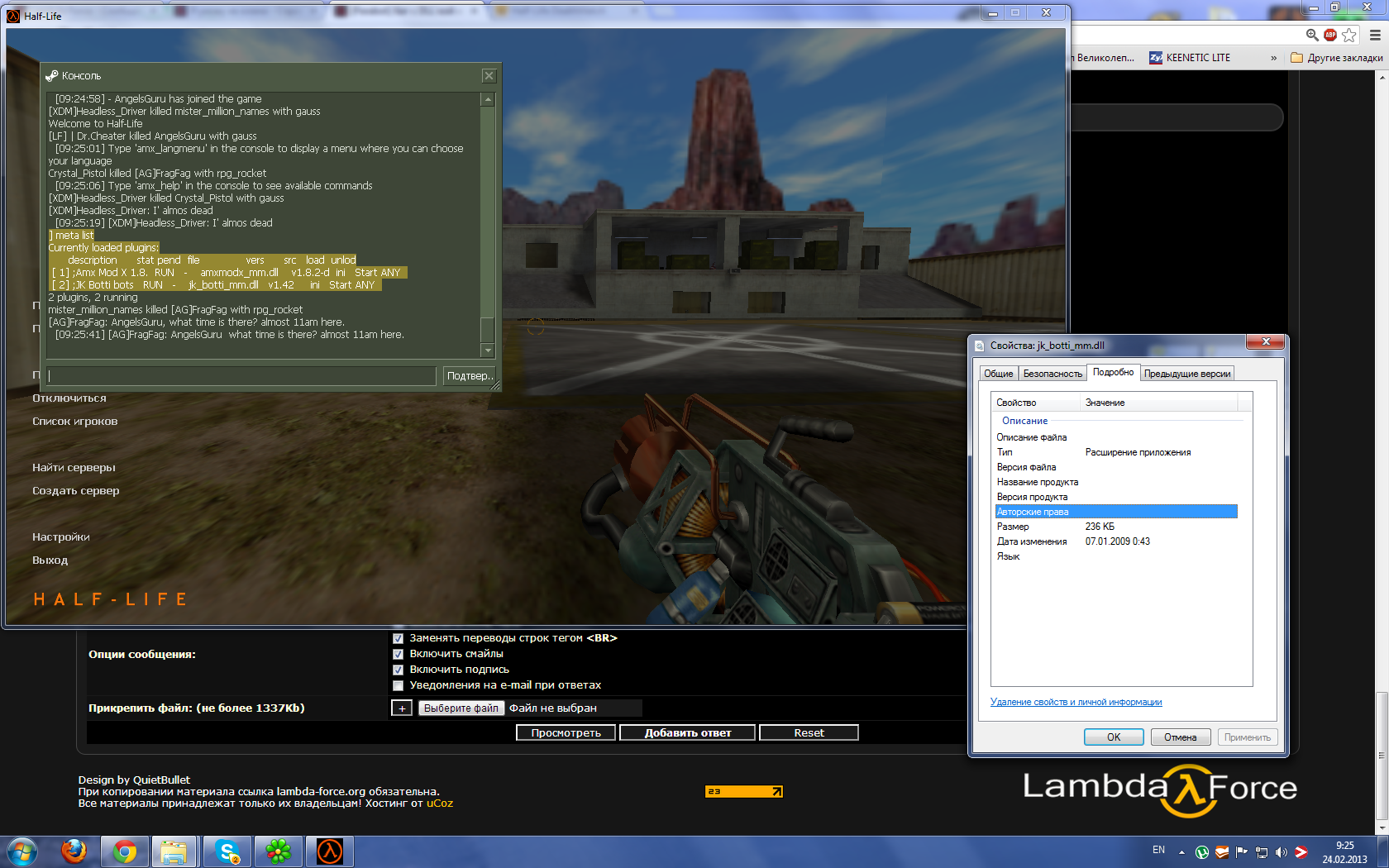Click Выберите файл file chooser button
The image size is (1389, 868).
point(461,708)
